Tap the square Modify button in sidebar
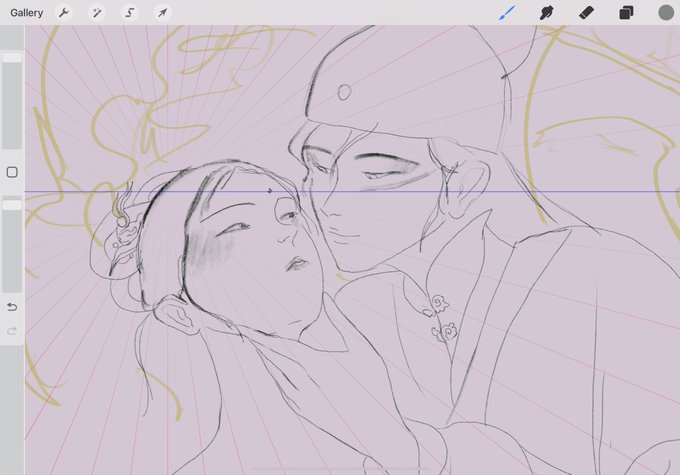680x475 pixels. tap(12, 172)
